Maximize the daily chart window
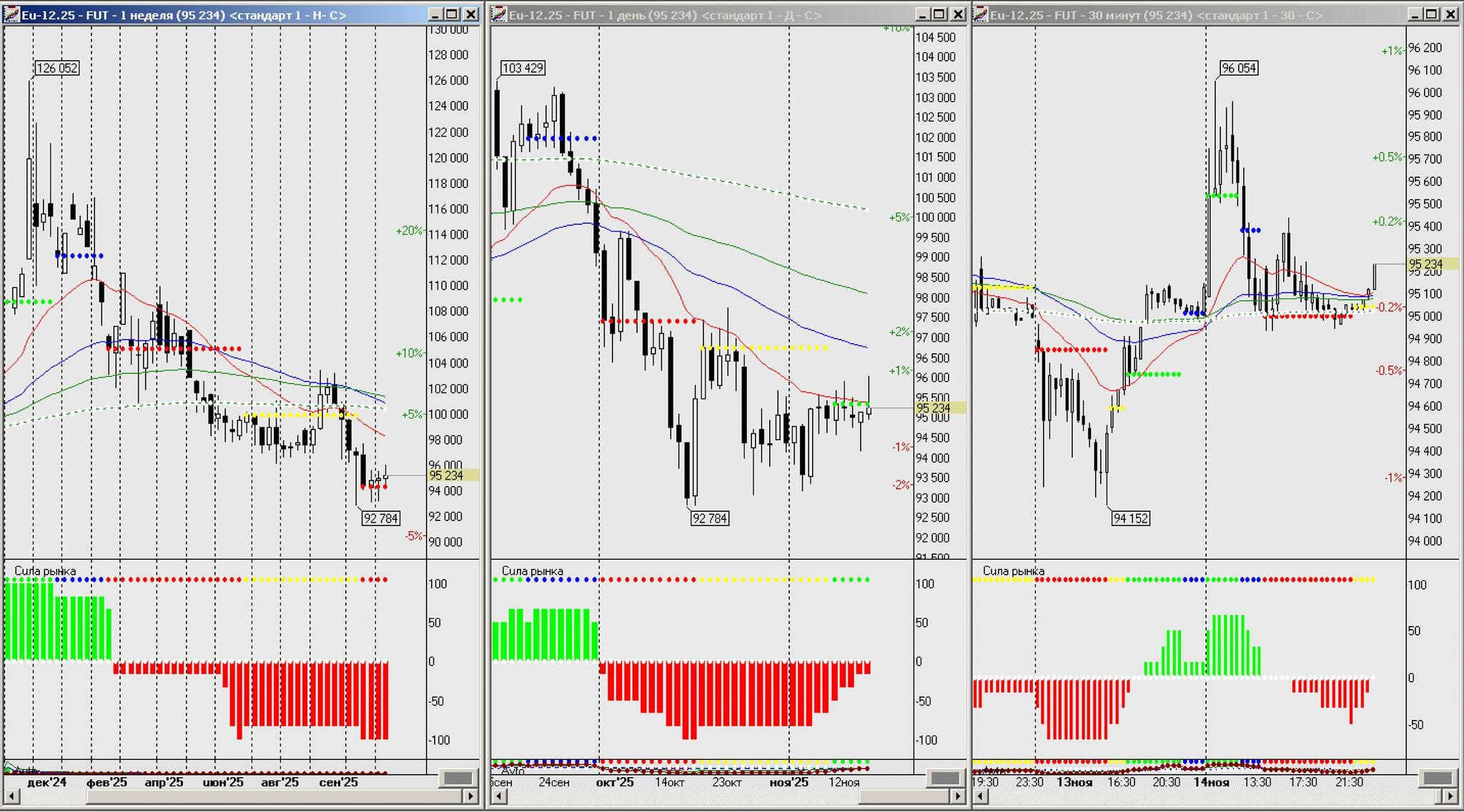1464x812 pixels. [x=939, y=14]
